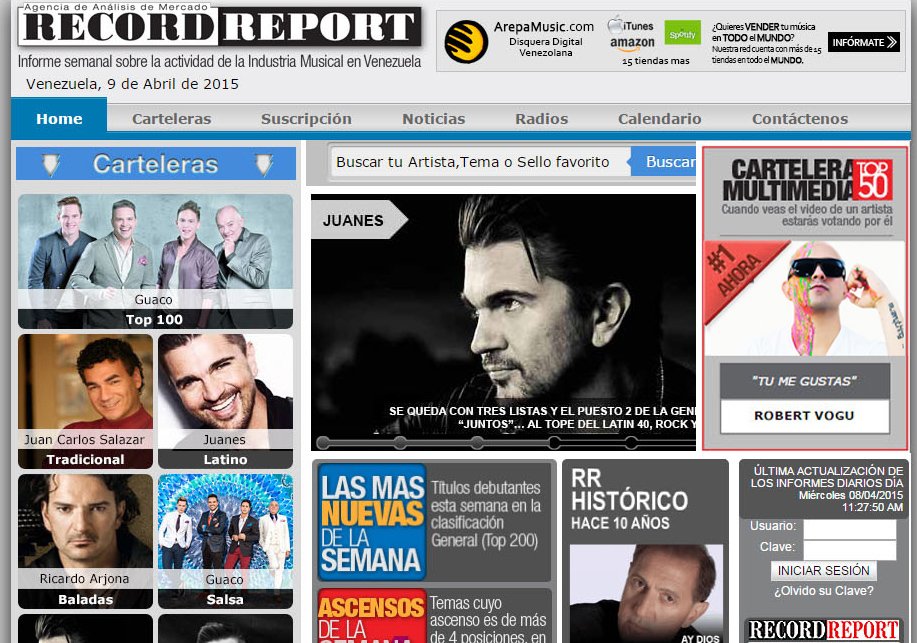
Task: Click the Robert Vogu #1 video photo
Action: click(805, 299)
